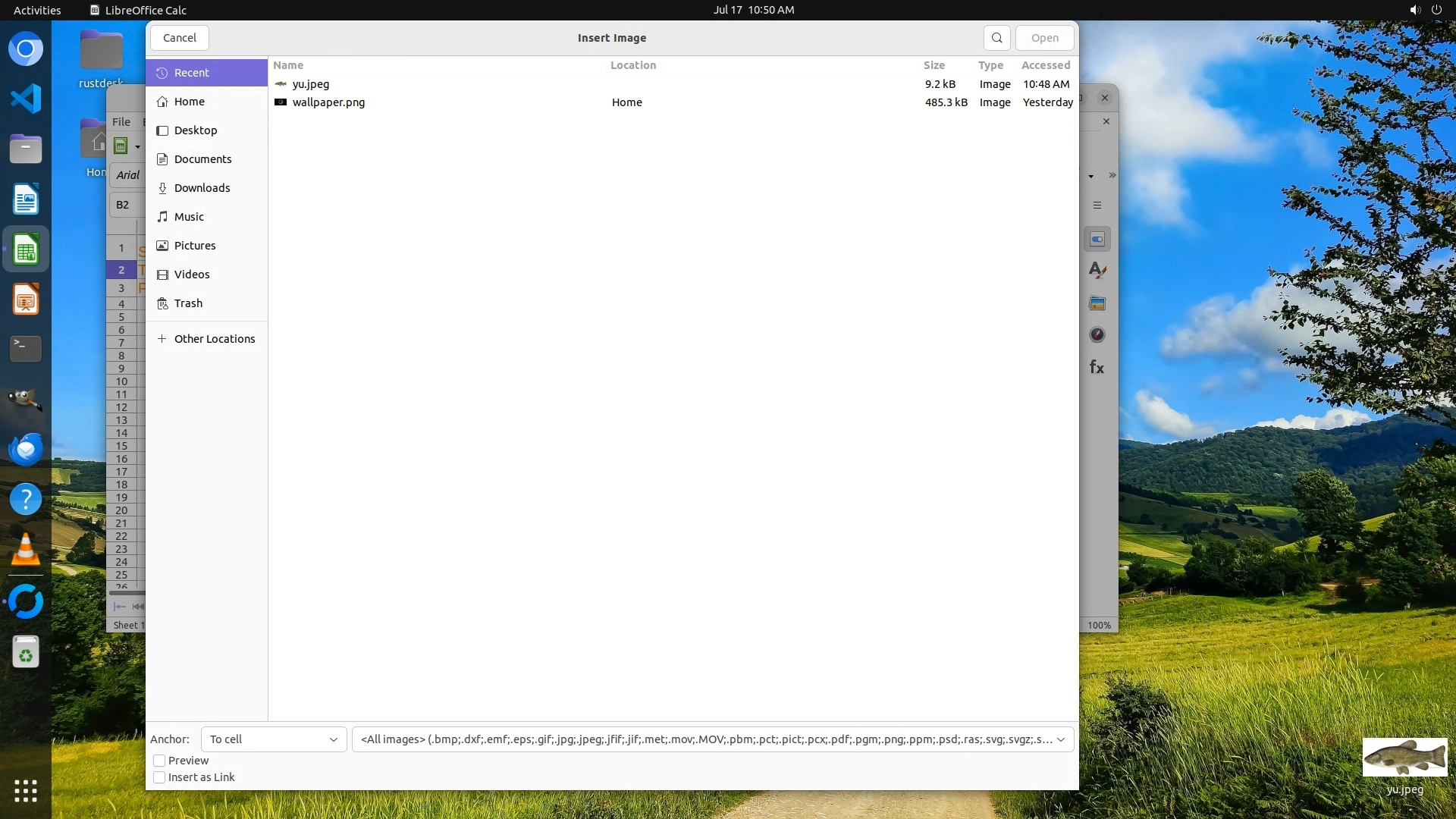Go to the Downloads folder in the places sidebar

202,188
